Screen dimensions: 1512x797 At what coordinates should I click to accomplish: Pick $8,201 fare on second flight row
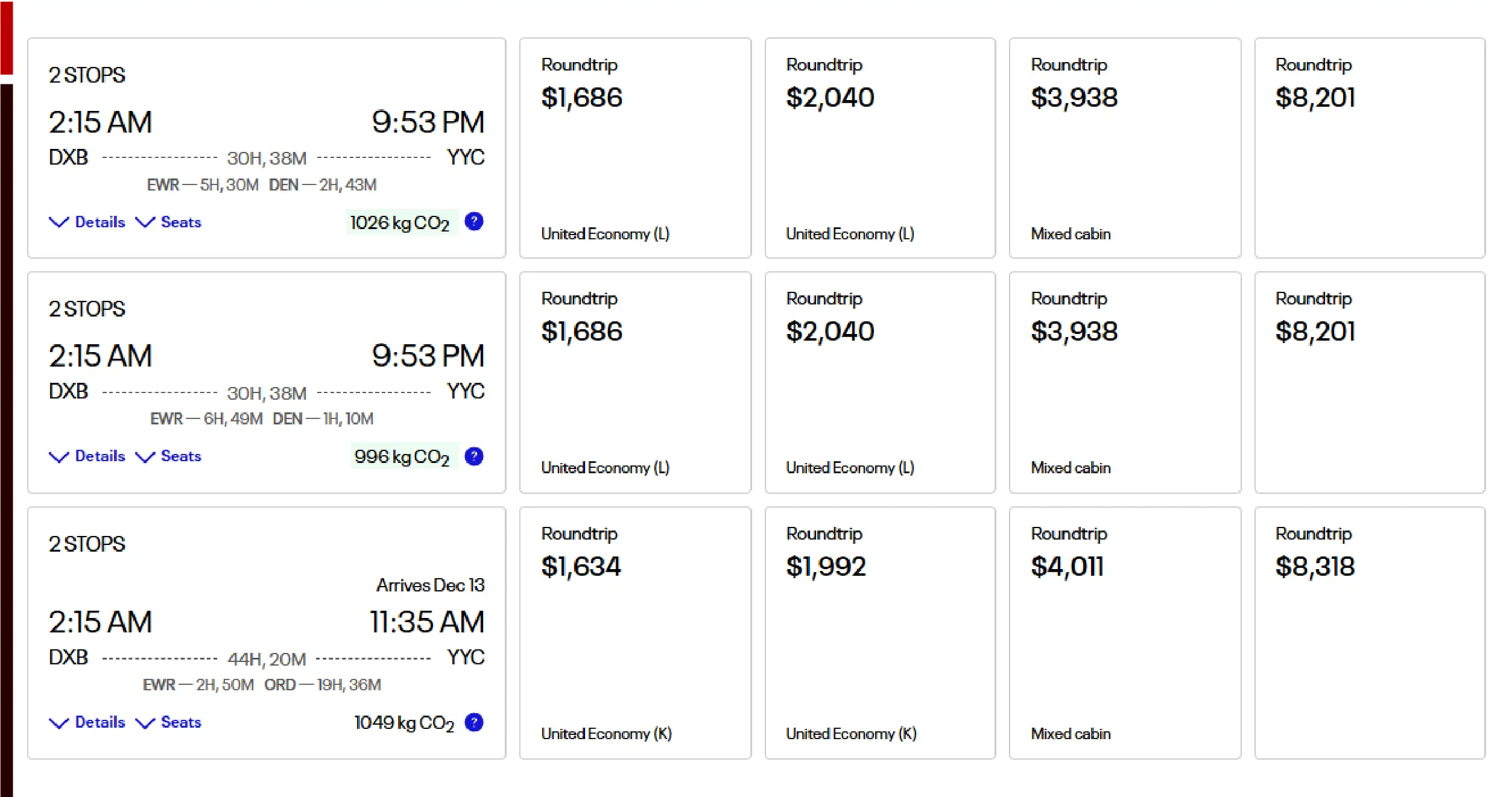1370,382
